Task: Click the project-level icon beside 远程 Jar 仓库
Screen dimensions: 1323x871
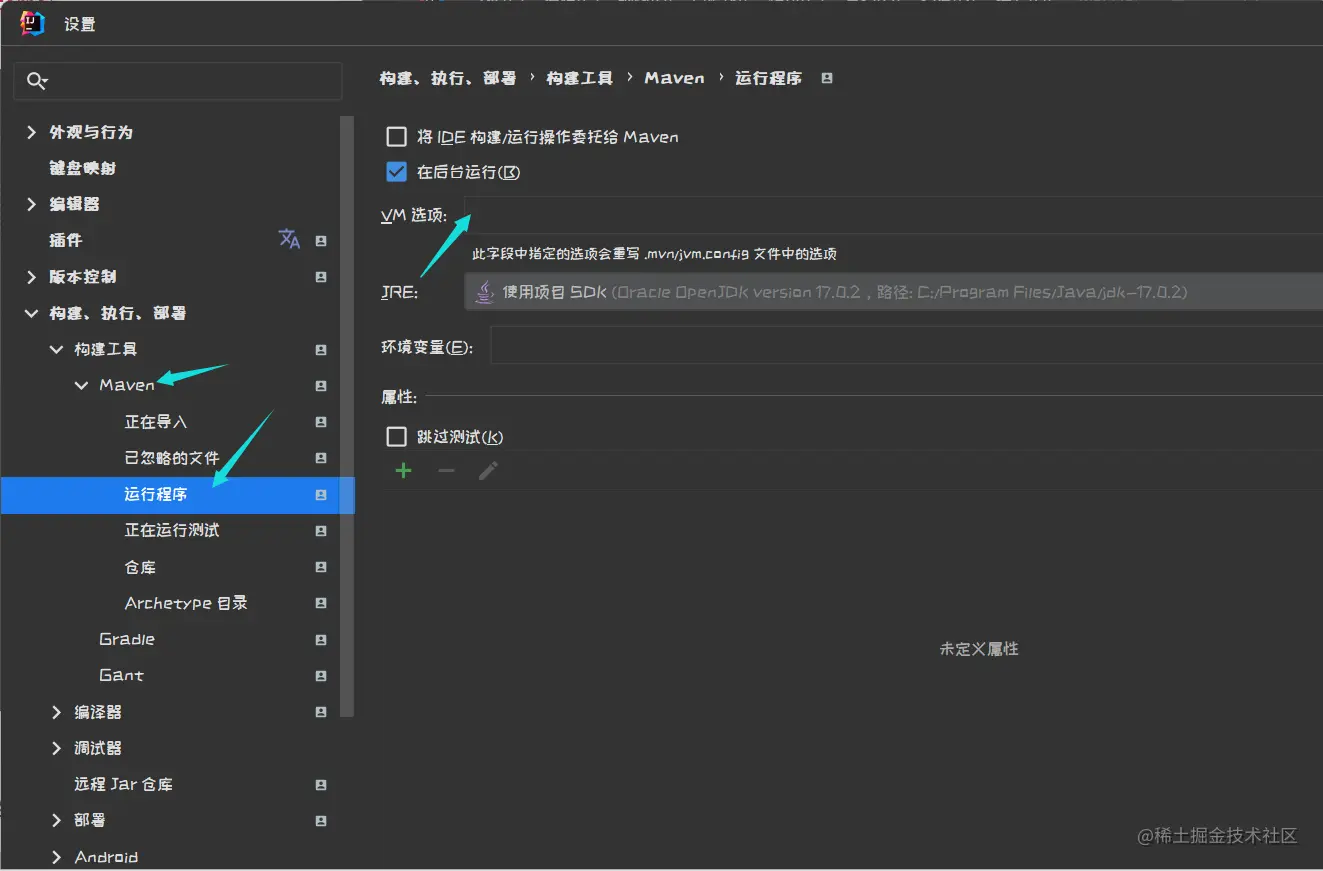Action: click(x=321, y=785)
